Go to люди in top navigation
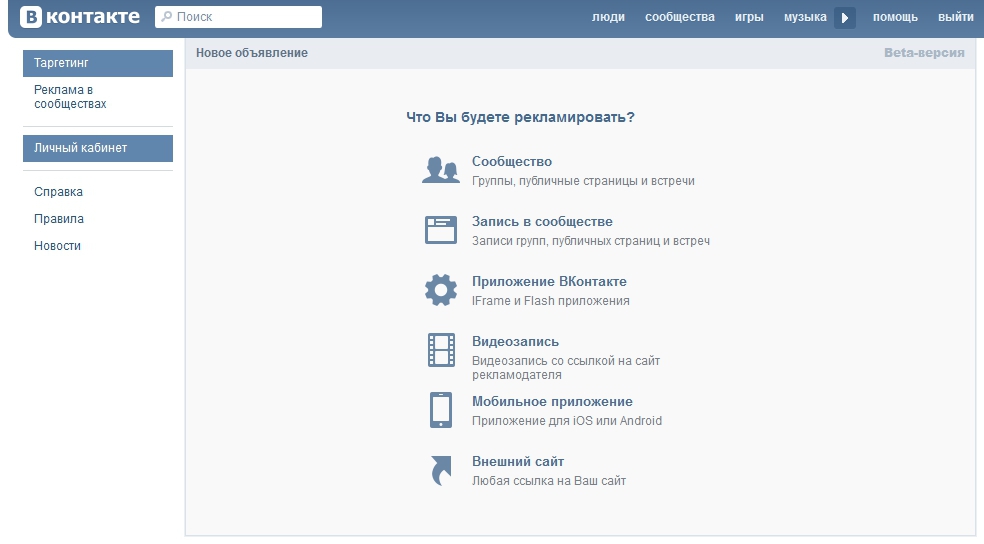Screen dimensions: 984x544 [608, 17]
